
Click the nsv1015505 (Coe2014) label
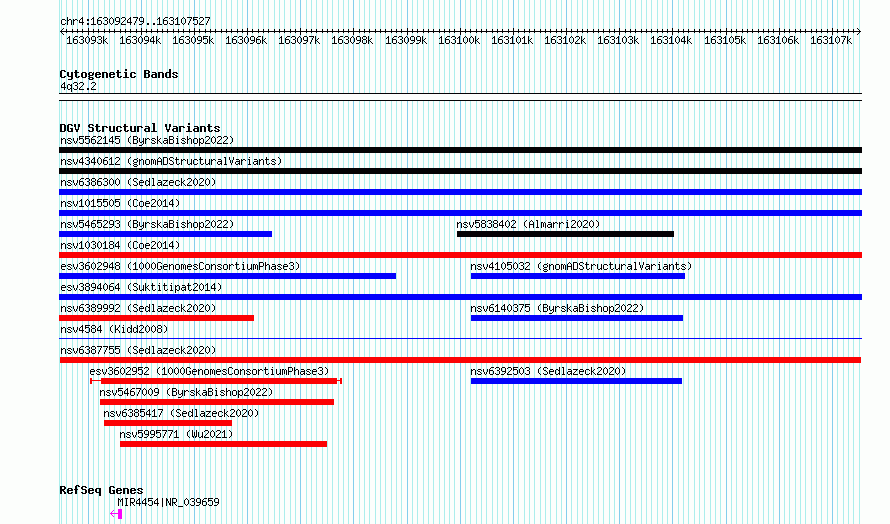pos(120,203)
